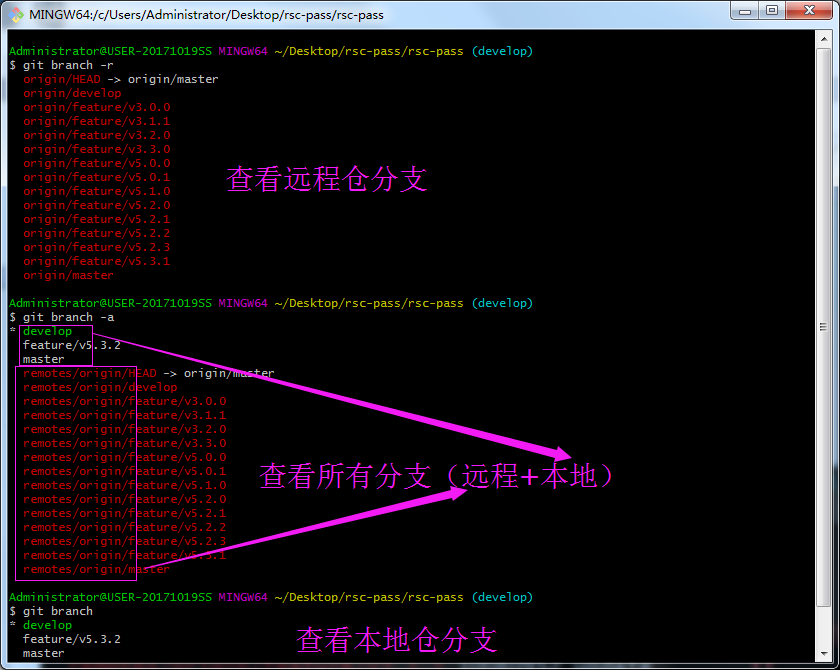Select 'origin/feature/v5.2.3' without the remotes prefix
840x670 pixels.
coord(96,247)
